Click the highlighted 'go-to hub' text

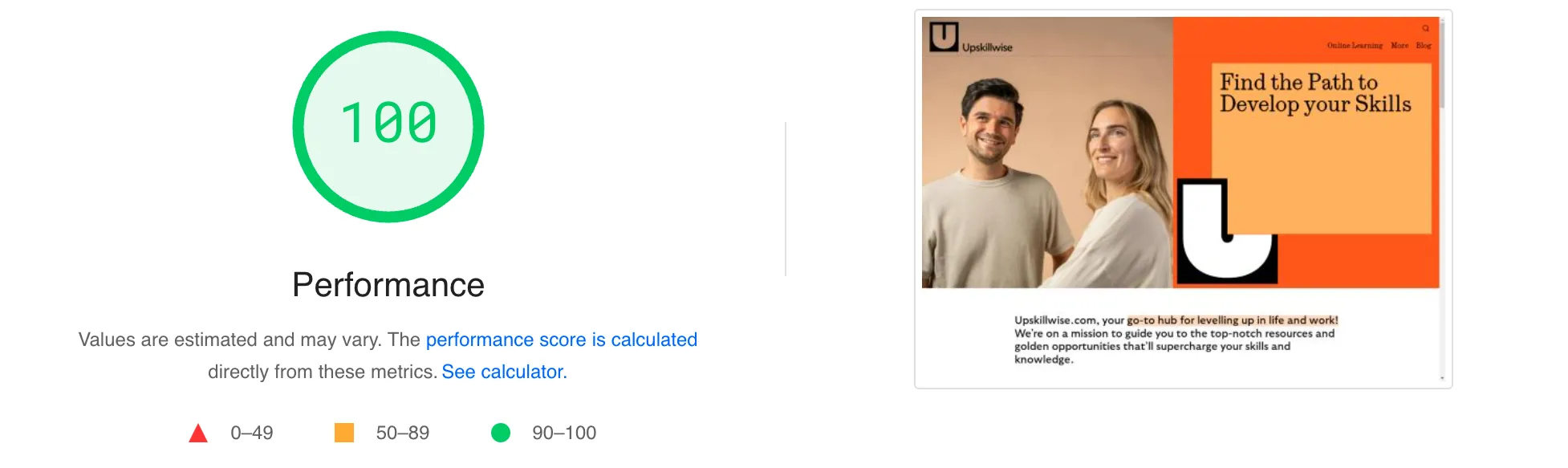pyautogui.click(x=1232, y=320)
